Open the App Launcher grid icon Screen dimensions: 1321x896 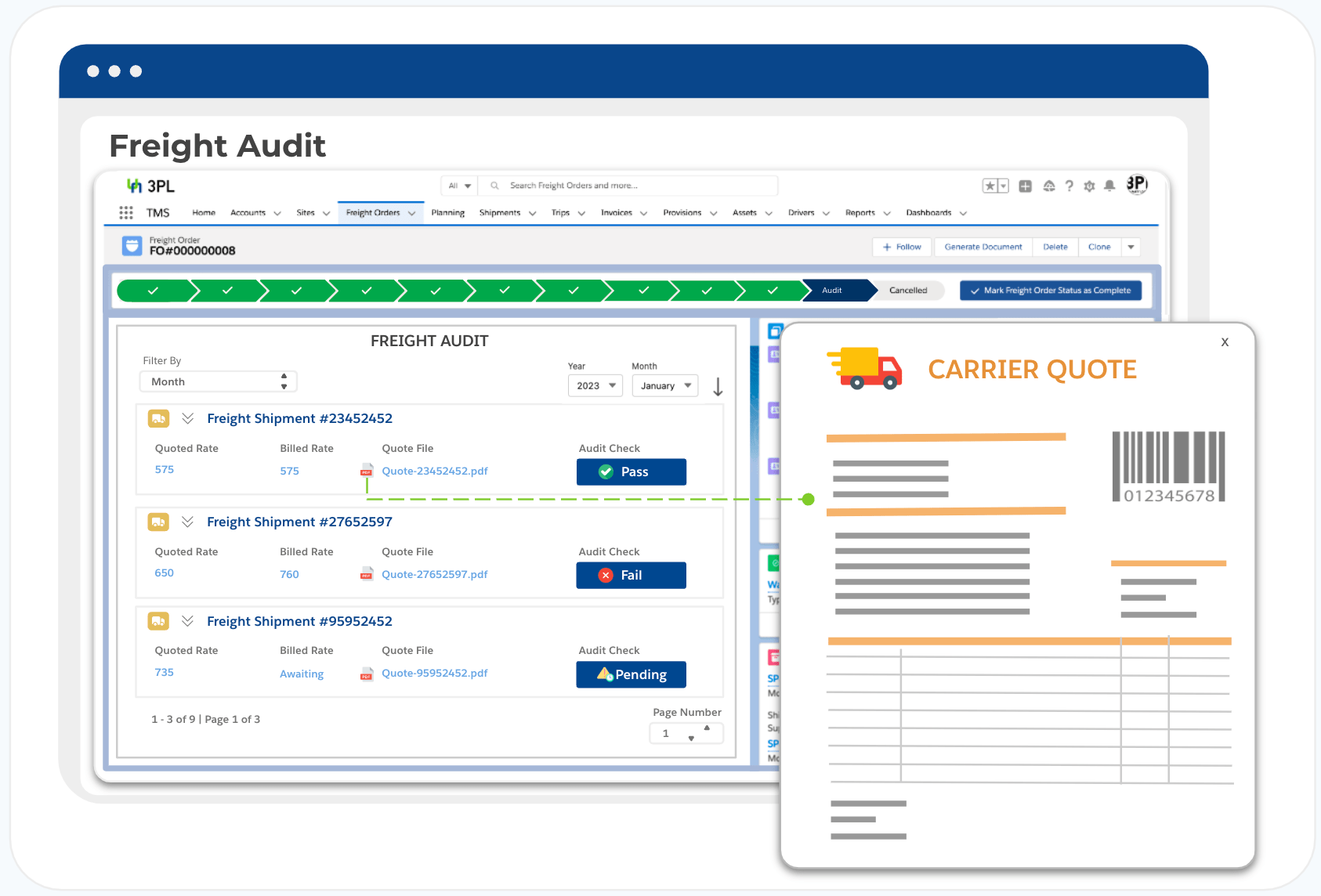tap(125, 212)
